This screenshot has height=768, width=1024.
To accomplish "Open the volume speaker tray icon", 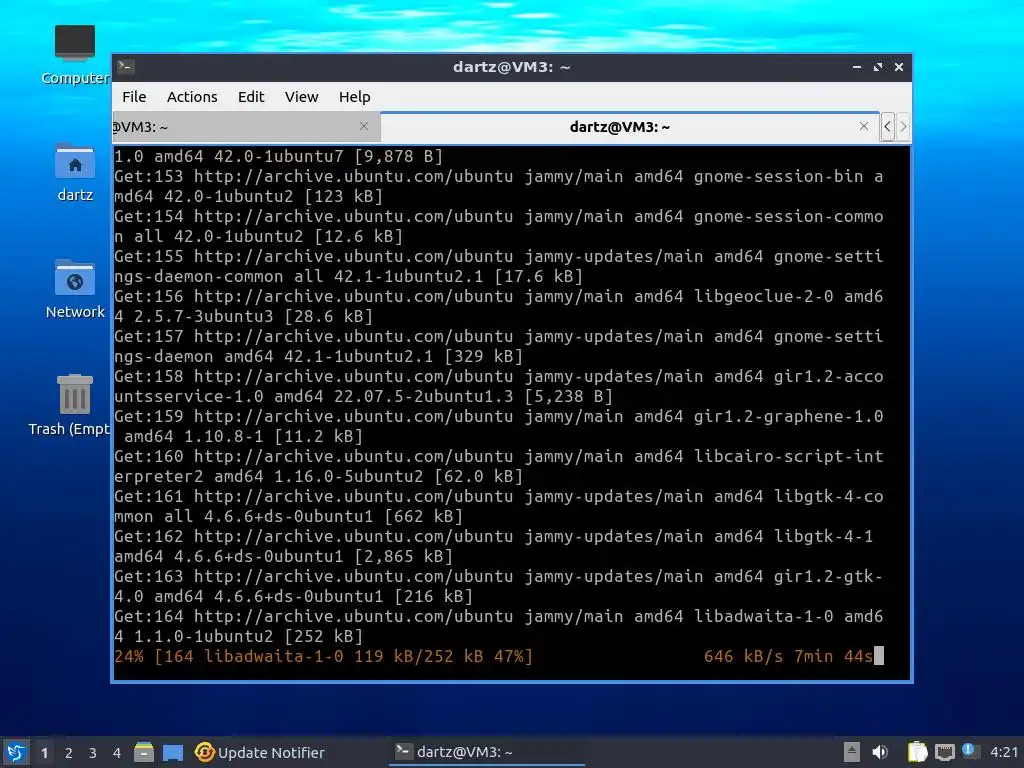I will 880,752.
